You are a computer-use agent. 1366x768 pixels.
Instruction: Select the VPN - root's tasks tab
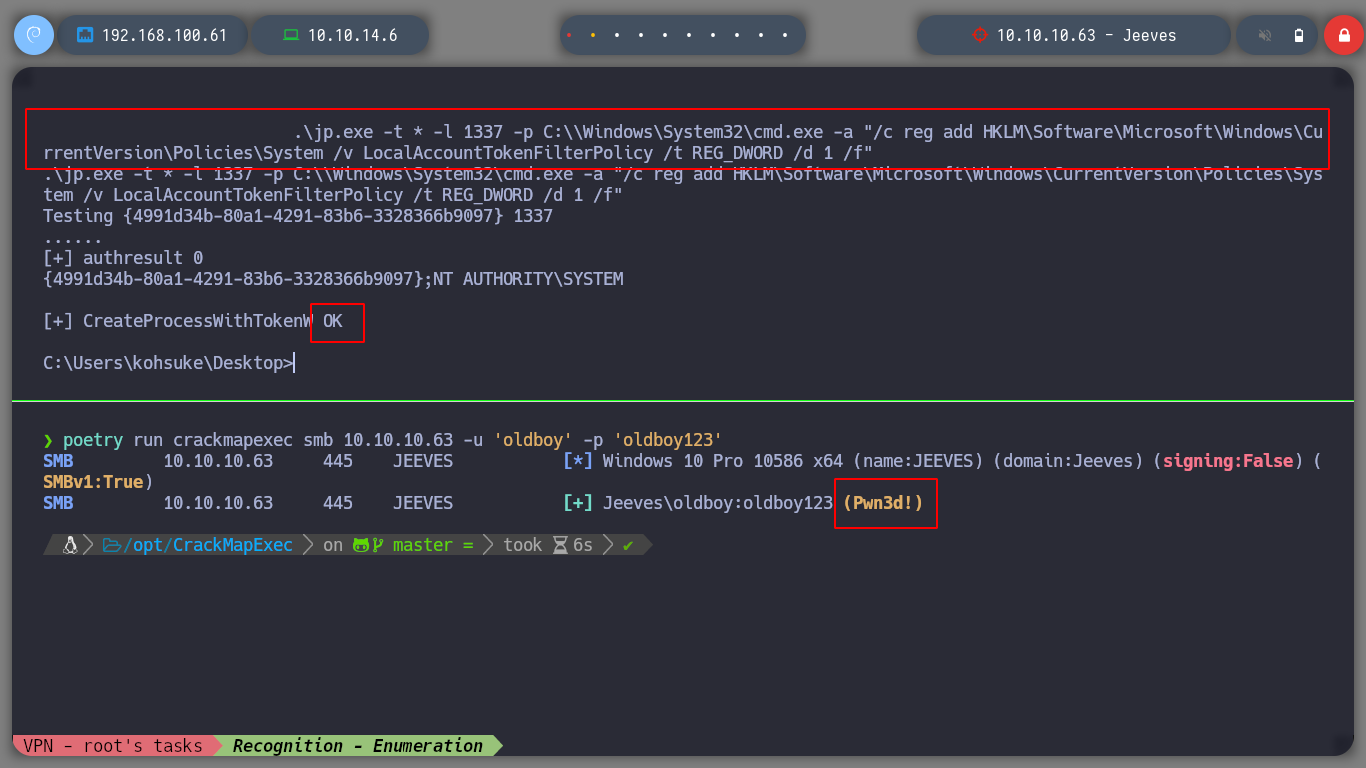click(113, 746)
